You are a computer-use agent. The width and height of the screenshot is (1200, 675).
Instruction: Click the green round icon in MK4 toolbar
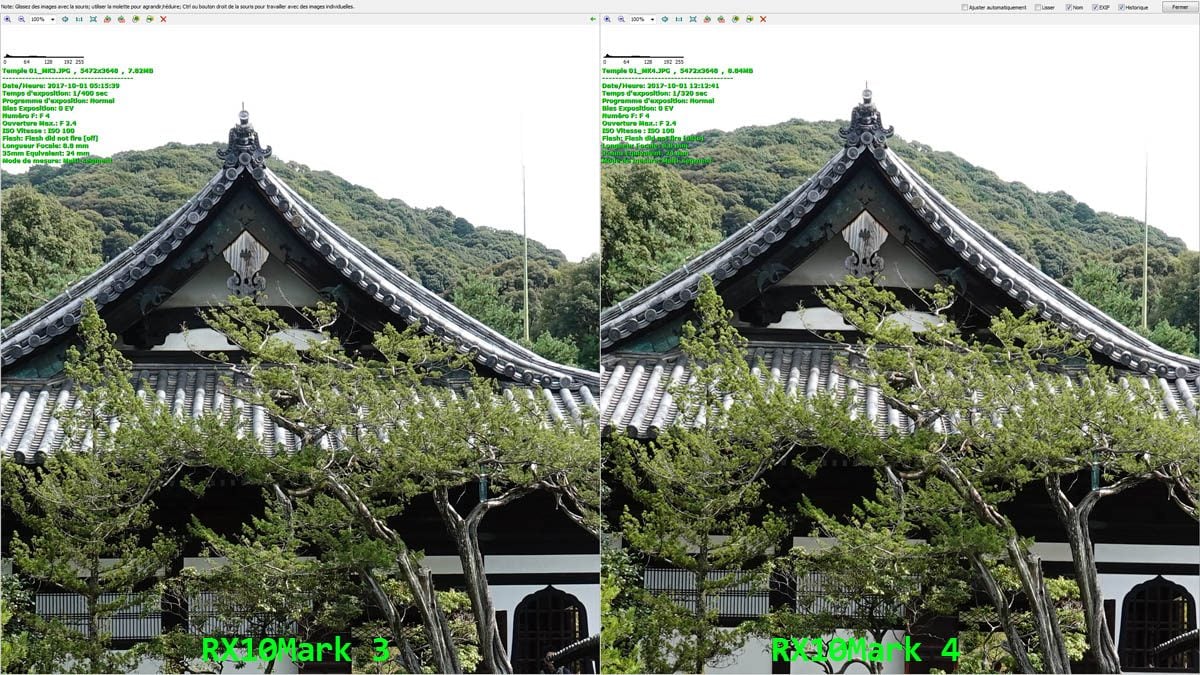(x=735, y=19)
